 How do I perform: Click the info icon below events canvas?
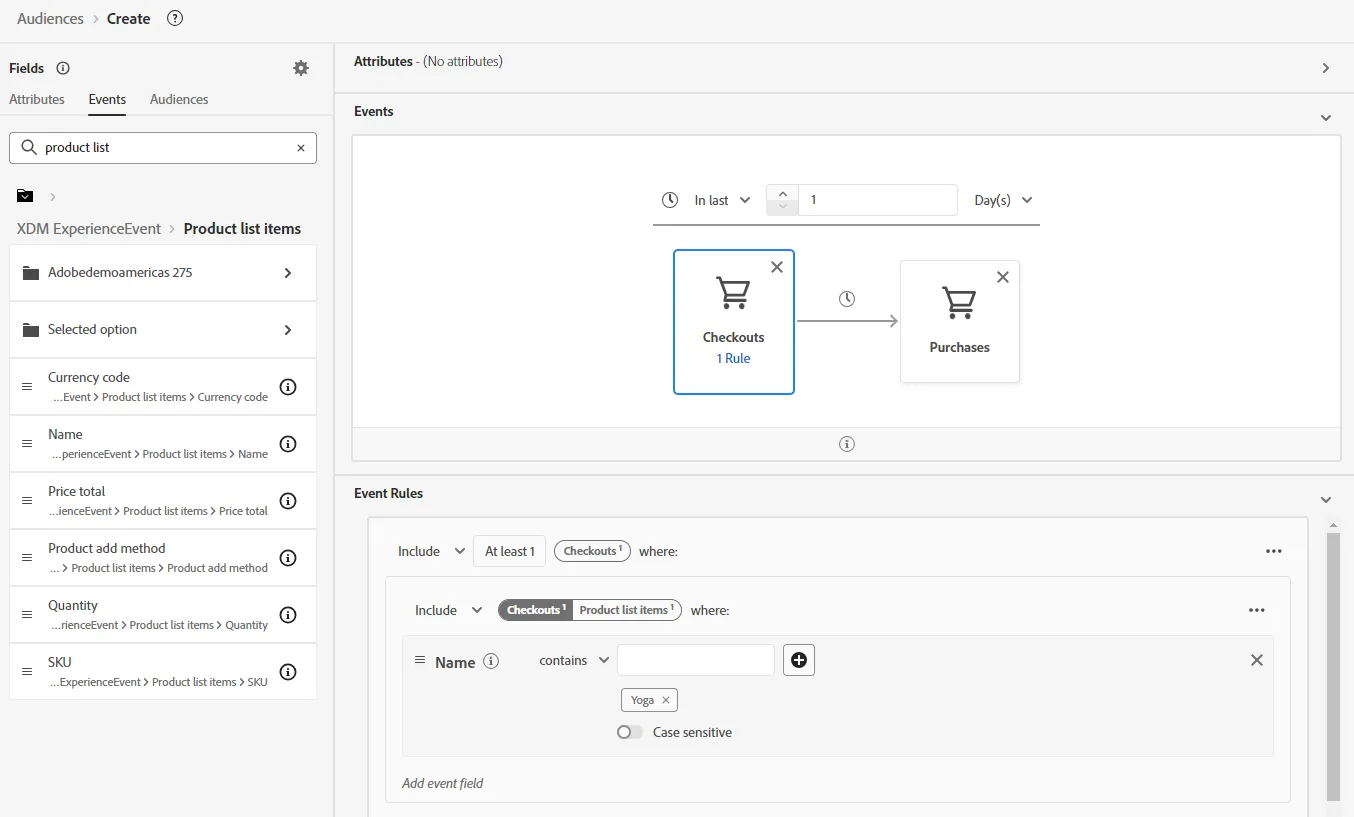[847, 444]
